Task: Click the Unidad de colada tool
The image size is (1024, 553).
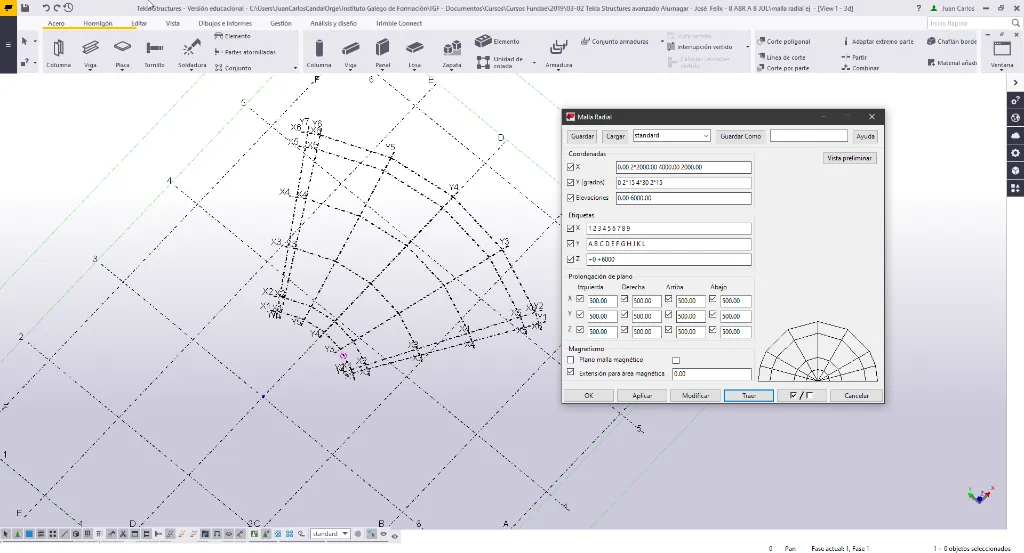Action: (x=501, y=62)
